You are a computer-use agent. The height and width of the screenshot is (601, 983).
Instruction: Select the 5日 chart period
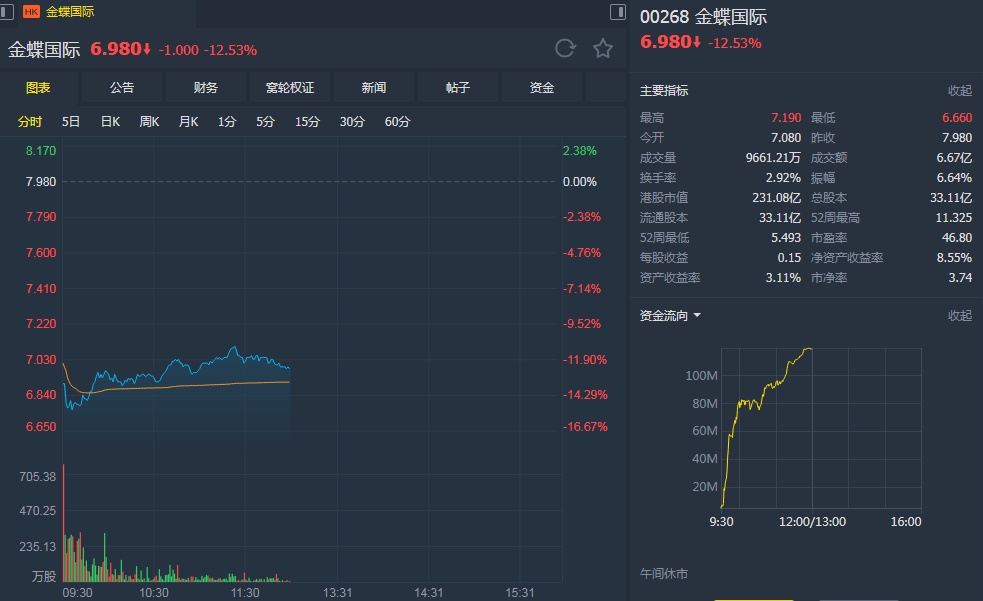coord(71,122)
